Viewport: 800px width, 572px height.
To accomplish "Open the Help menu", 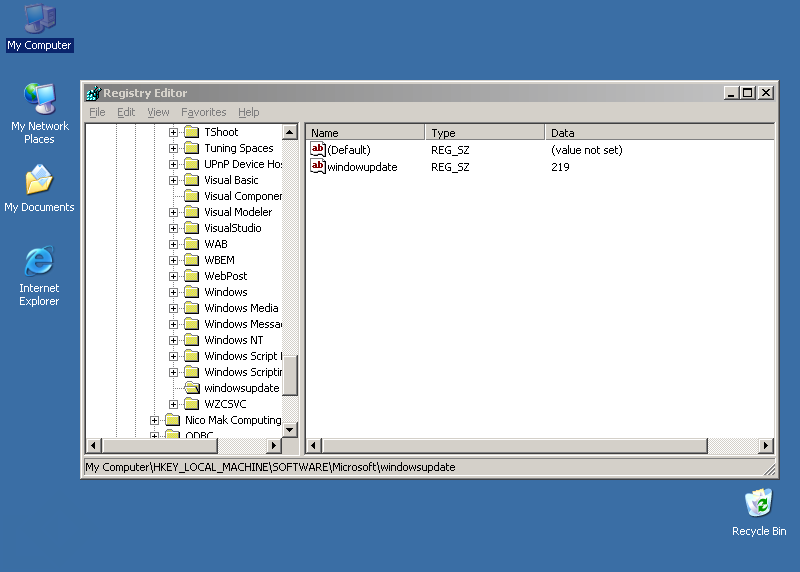I will (x=248, y=112).
